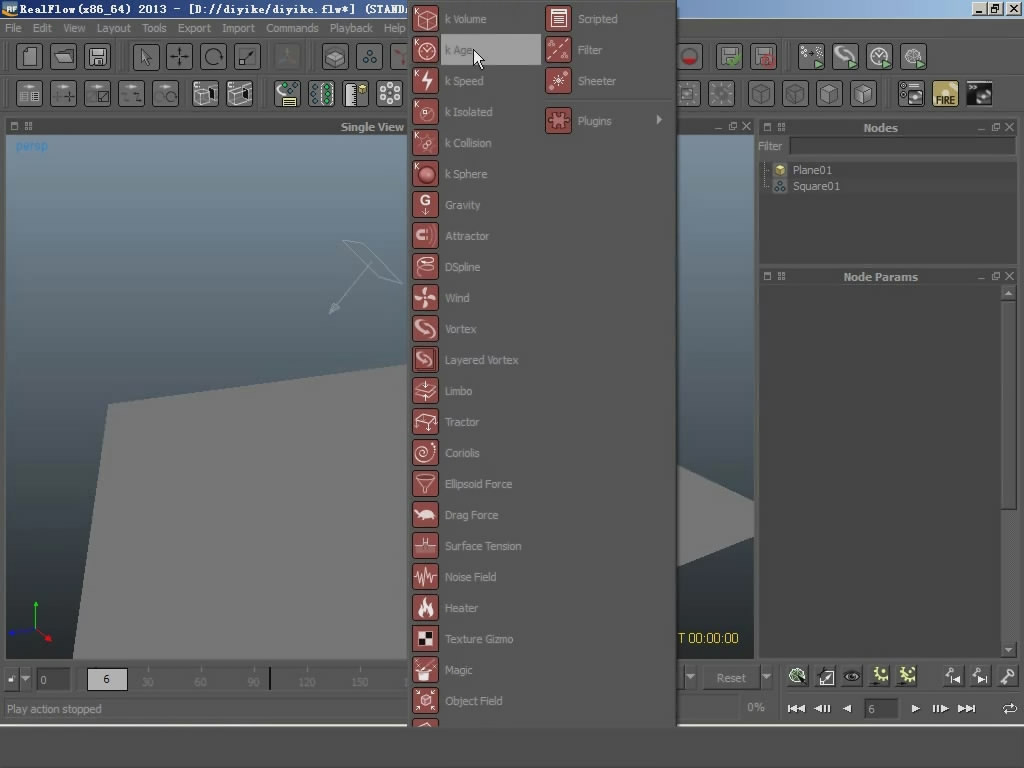Viewport: 1024px width, 768px height.
Task: Select the arrow selection tool
Action: coord(146,57)
